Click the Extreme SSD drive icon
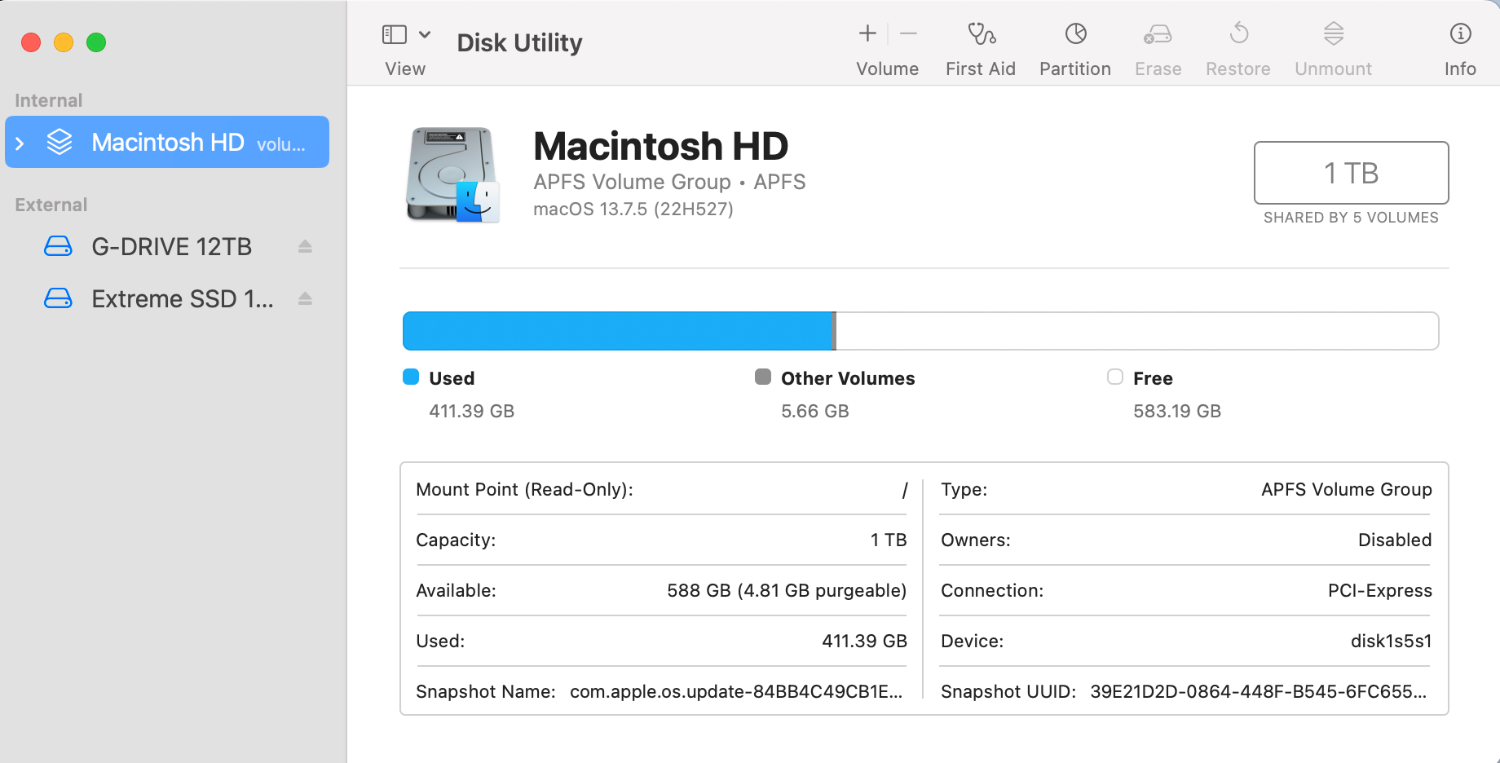 pyautogui.click(x=58, y=298)
